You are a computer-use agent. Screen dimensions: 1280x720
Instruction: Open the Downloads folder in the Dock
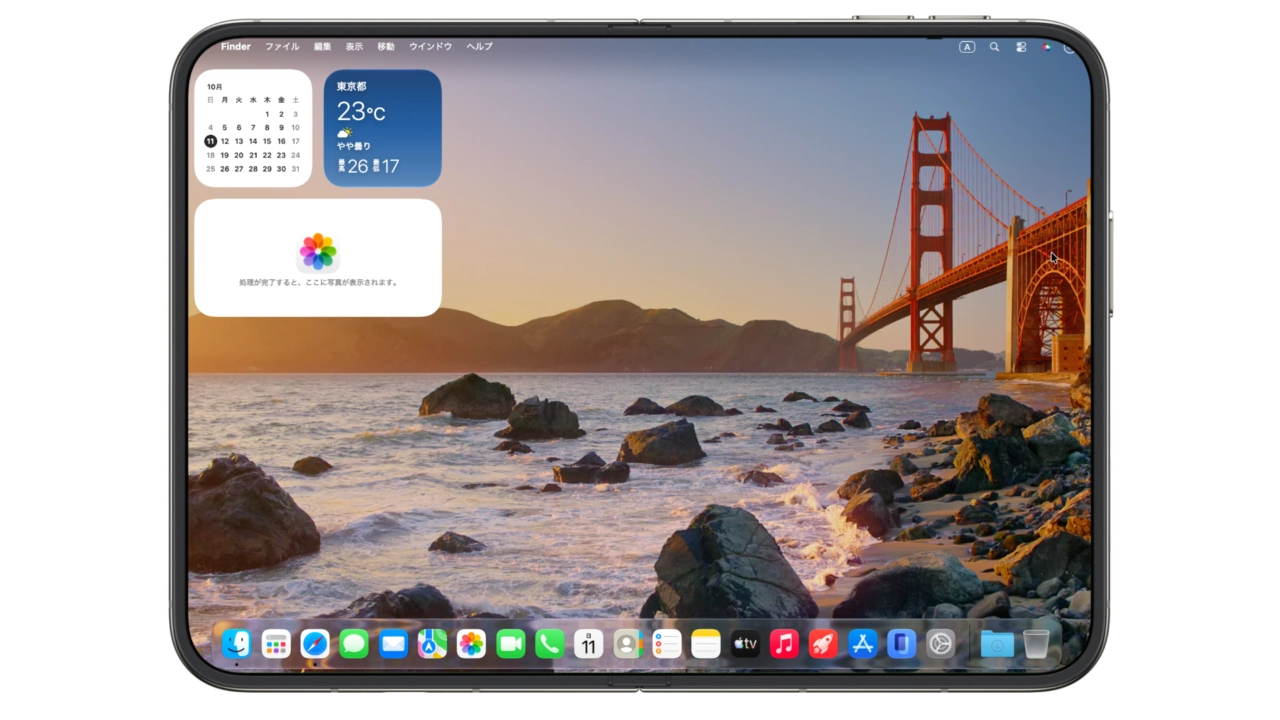tap(997, 644)
